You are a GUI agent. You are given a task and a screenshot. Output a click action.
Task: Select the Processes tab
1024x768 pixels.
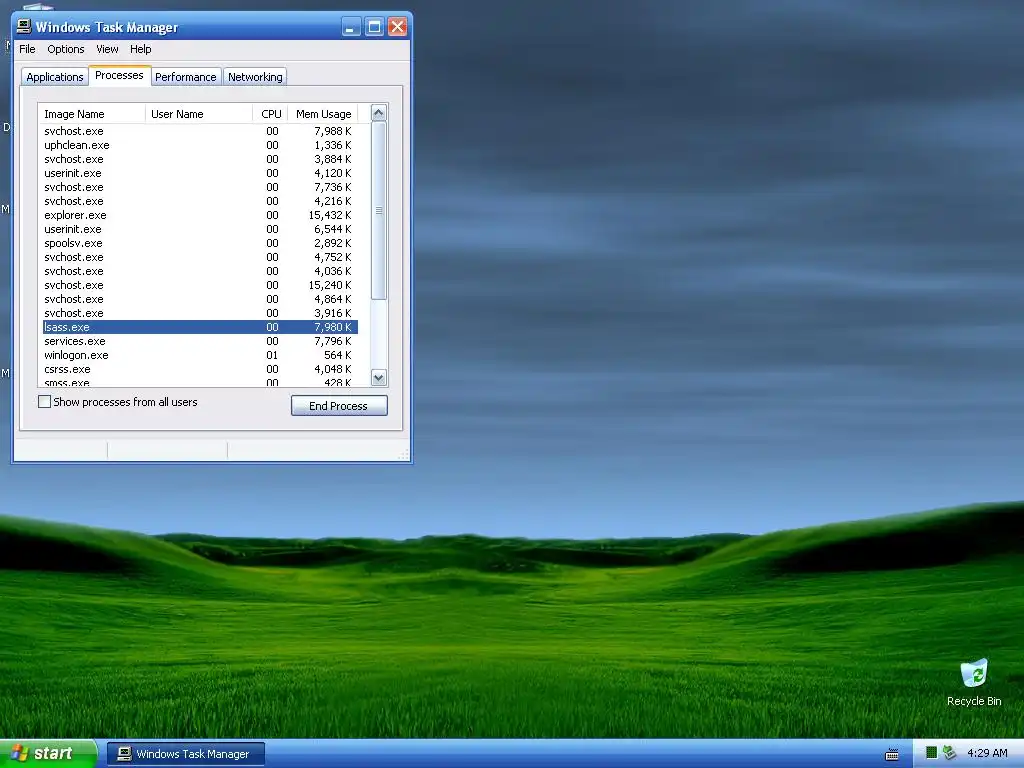click(x=119, y=75)
